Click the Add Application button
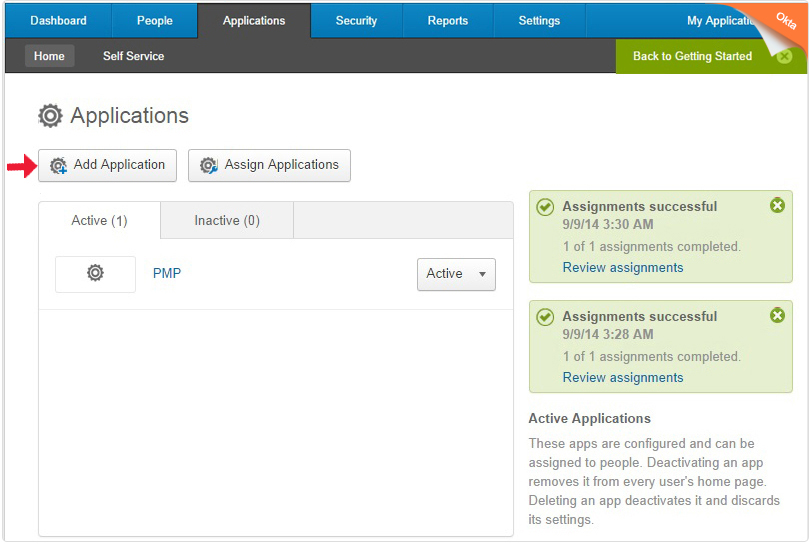Screen dimensions: 812x544 pos(107,165)
